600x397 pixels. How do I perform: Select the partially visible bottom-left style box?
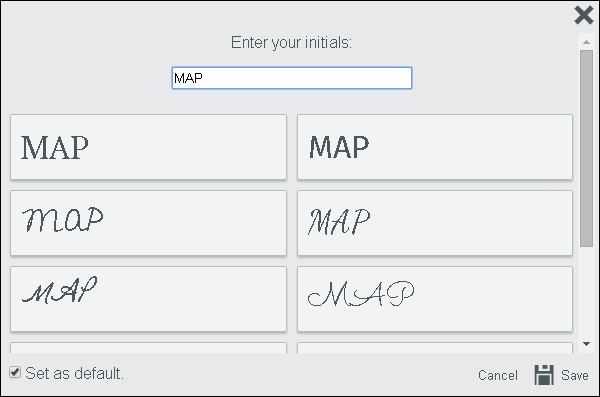click(148, 348)
